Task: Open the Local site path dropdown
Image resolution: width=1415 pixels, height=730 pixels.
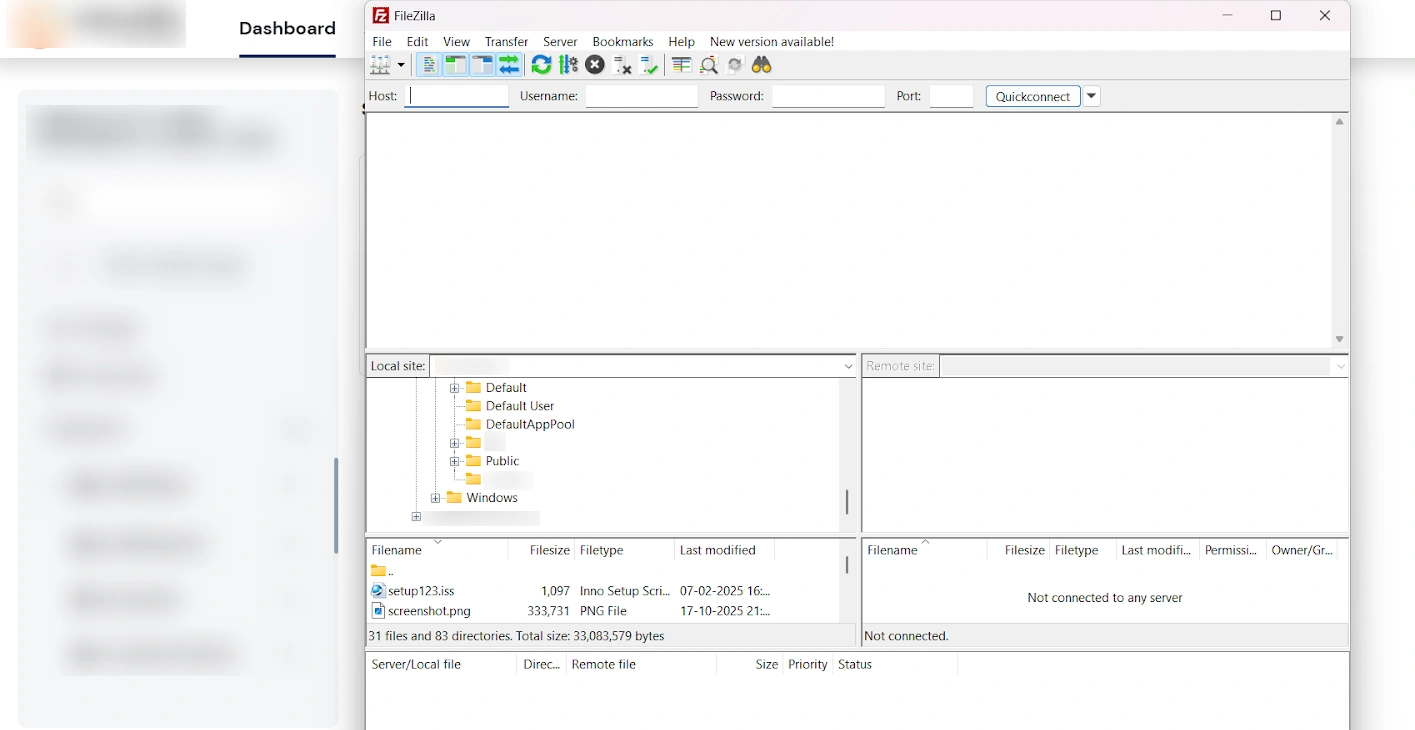Action: 848,366
